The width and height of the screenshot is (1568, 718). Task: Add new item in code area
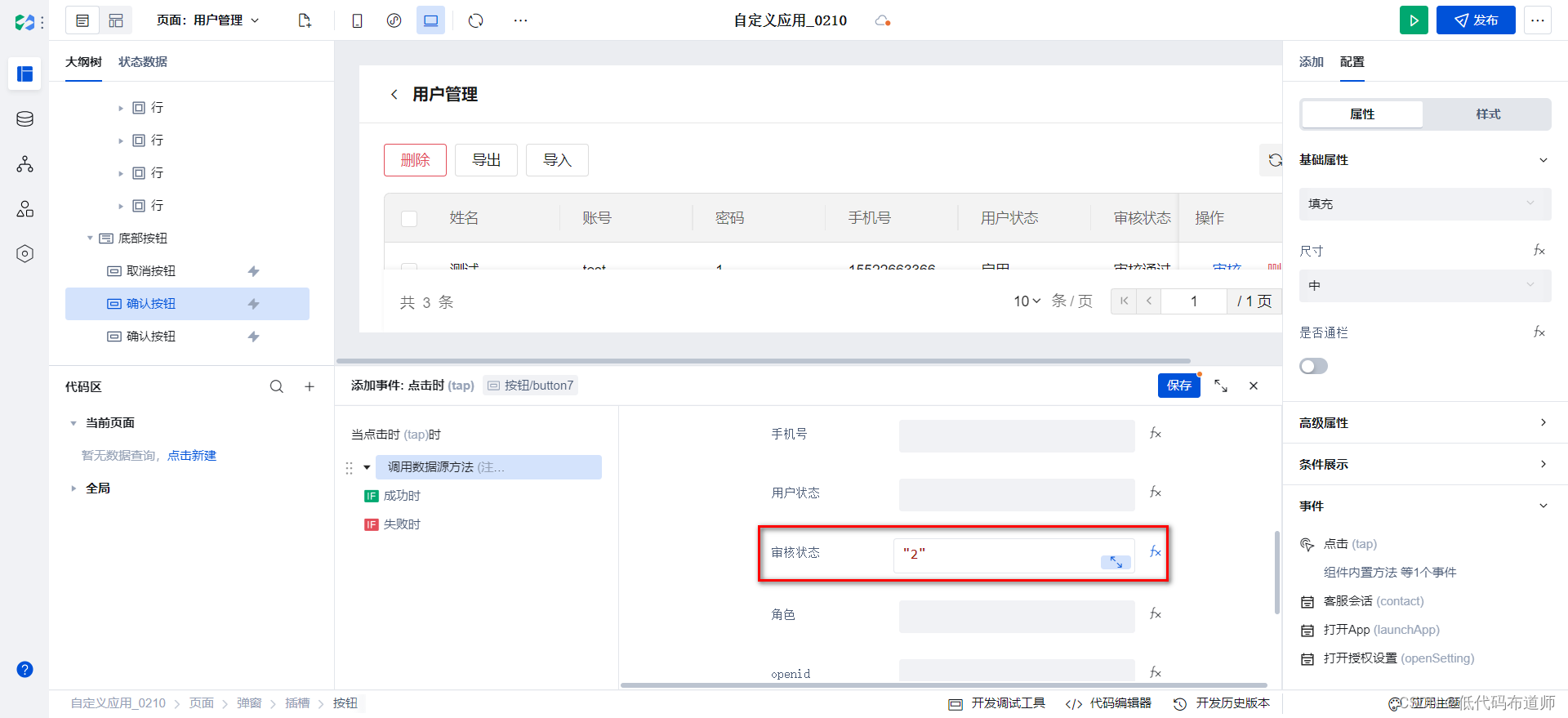[310, 386]
